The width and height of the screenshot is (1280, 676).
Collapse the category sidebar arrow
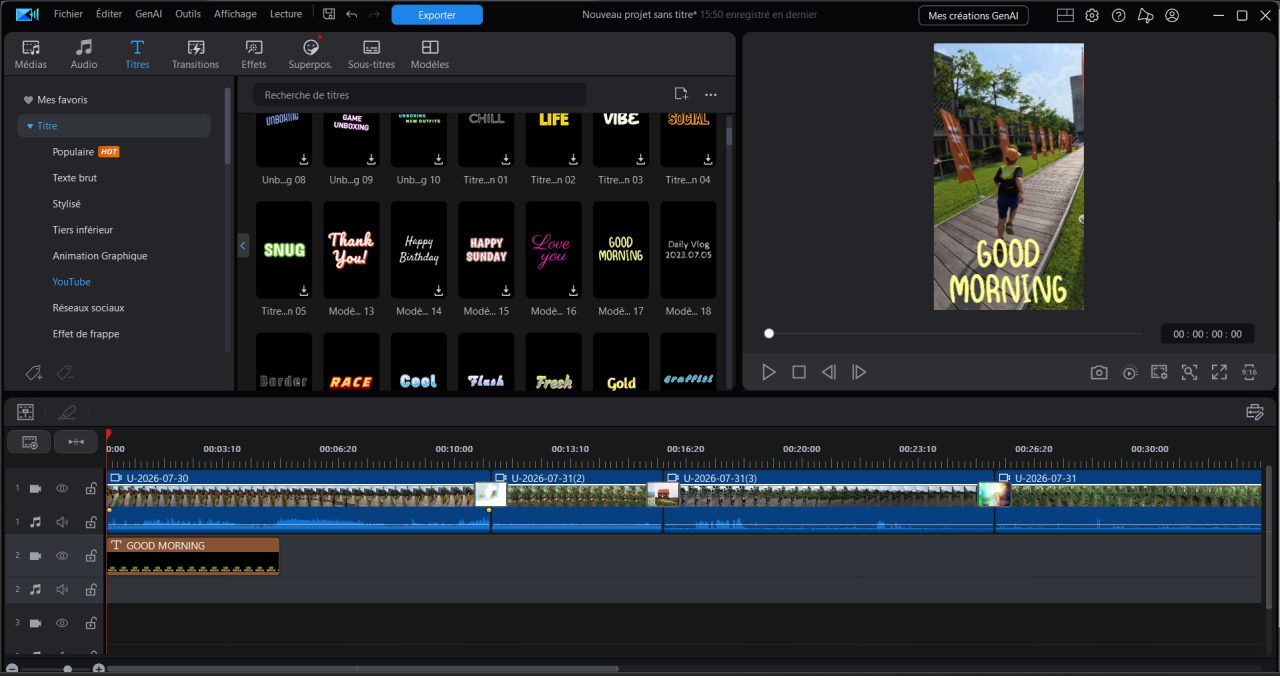(243, 245)
